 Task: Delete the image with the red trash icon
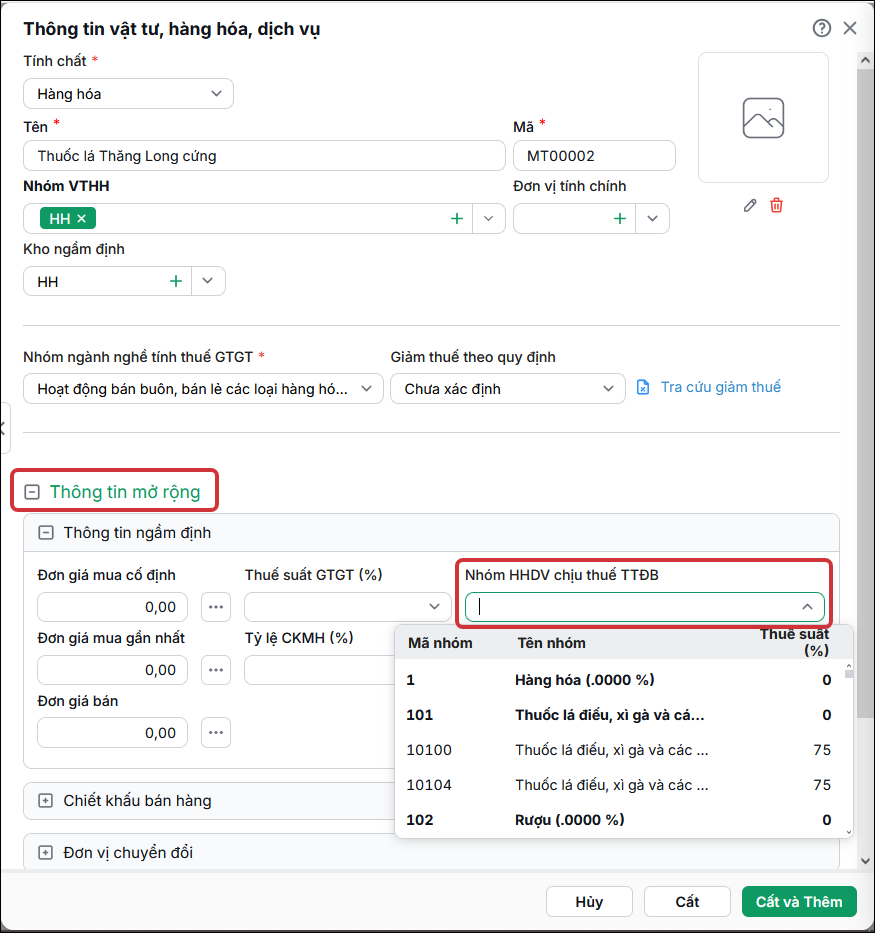776,205
